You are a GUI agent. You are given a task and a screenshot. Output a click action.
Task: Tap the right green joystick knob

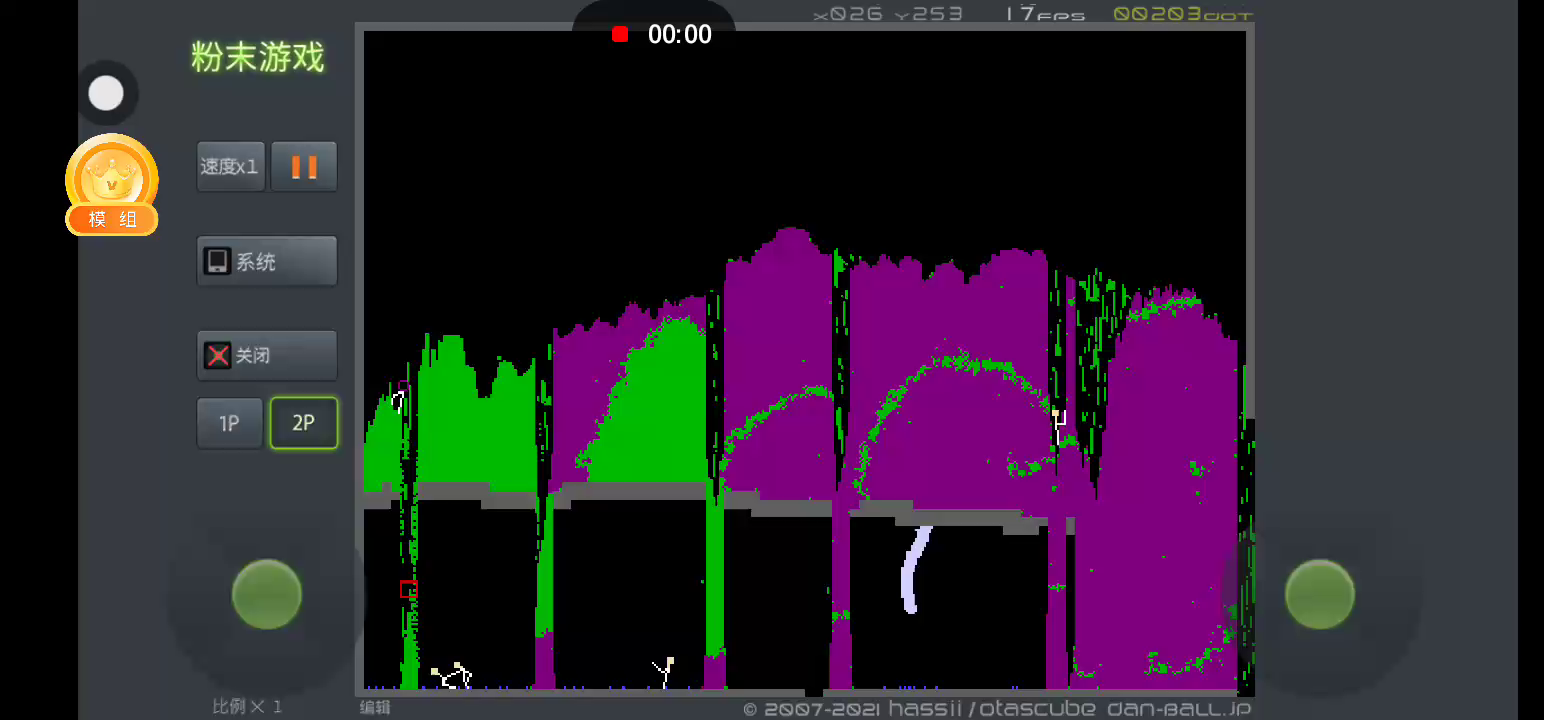[1319, 594]
